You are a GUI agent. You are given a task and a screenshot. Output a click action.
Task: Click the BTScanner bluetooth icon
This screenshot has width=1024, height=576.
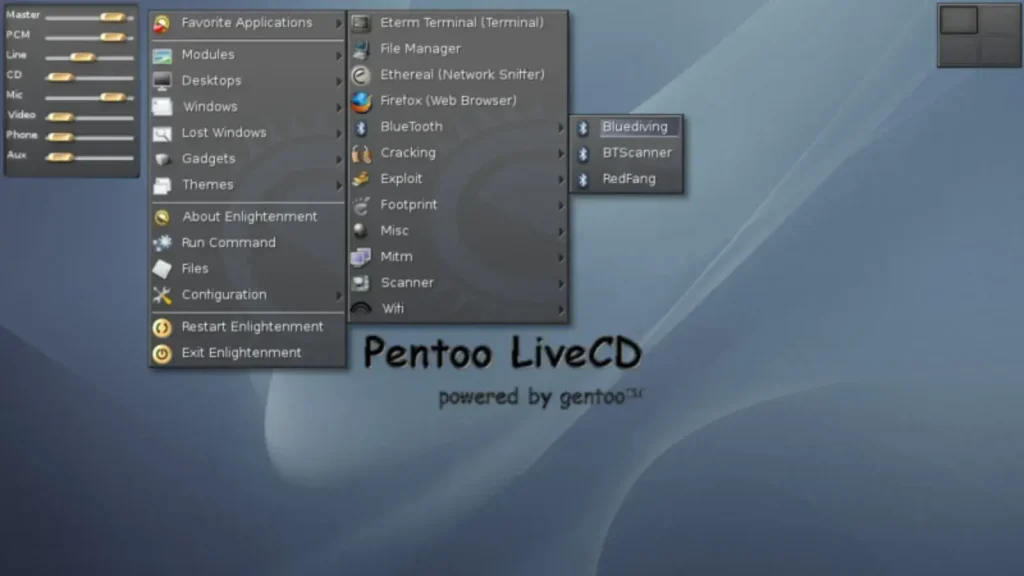coord(583,153)
